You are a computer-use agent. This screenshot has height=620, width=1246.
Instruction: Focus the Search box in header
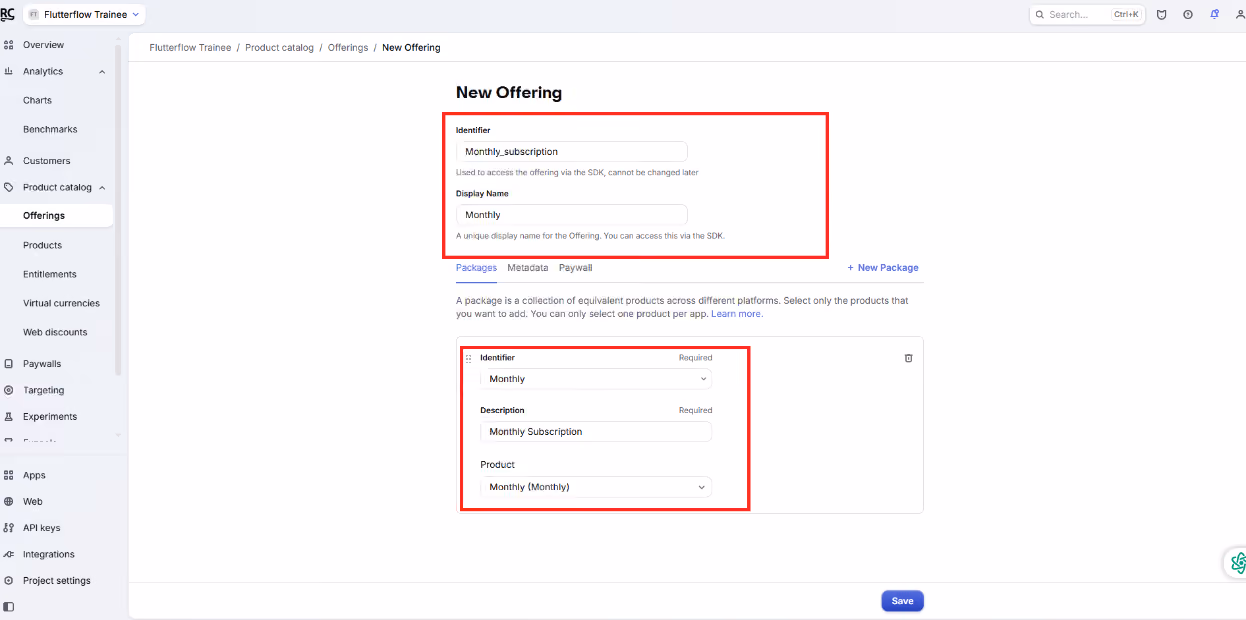(1086, 15)
